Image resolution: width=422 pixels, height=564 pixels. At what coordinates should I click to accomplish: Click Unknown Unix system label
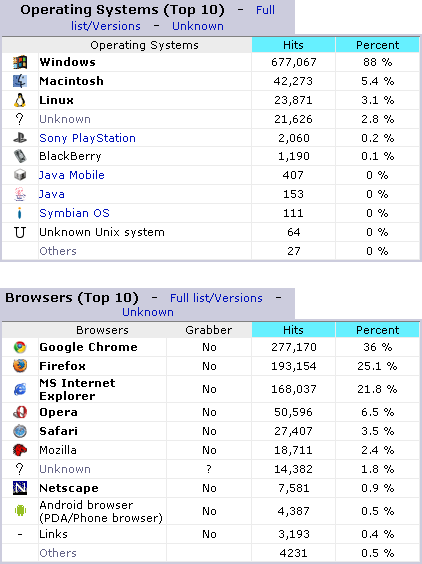[x=102, y=232]
